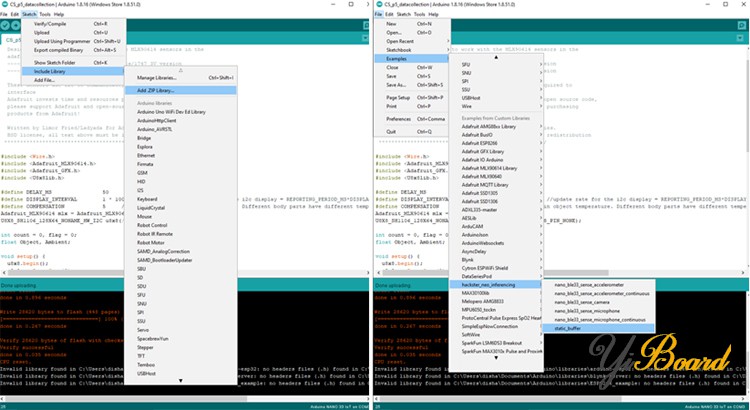This screenshot has width=750, height=410.
Task: Select the LiquidCrystal library from the list
Action: [153, 207]
